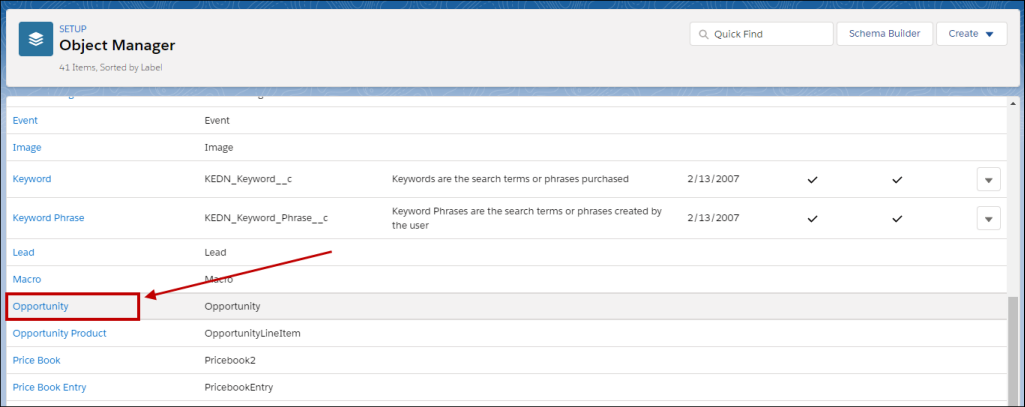Open the Opportunity object link
This screenshot has height=407, width=1025.
pyautogui.click(x=40, y=306)
